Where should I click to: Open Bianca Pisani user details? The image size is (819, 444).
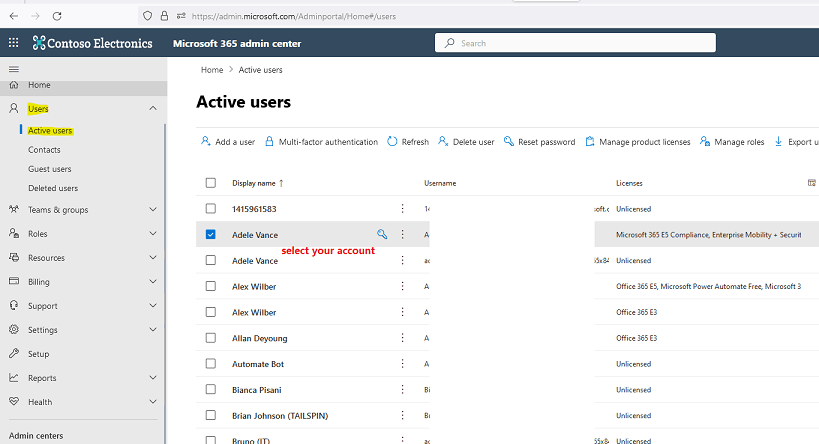(256, 390)
